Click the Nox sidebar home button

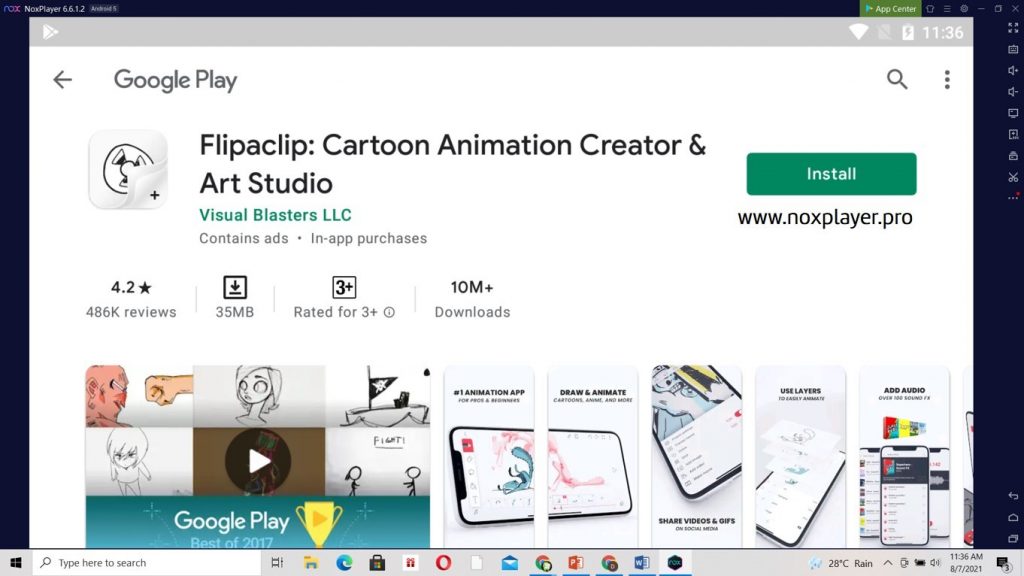coord(1013,517)
